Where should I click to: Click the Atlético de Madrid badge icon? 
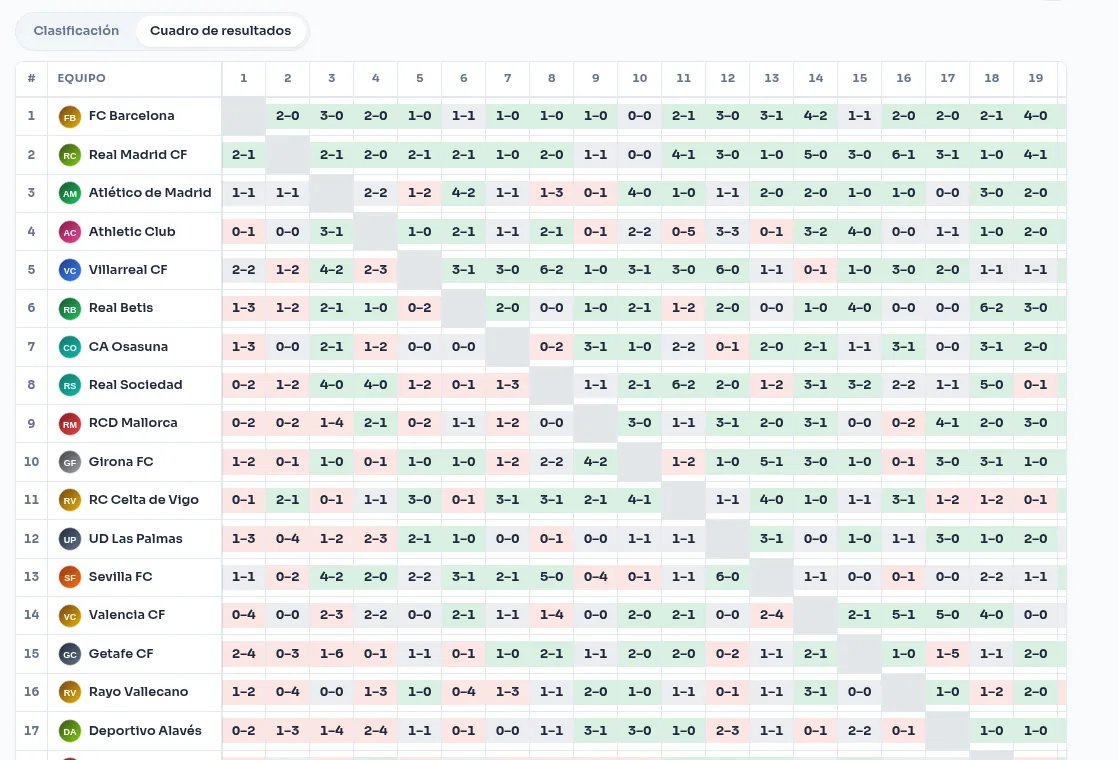point(70,193)
